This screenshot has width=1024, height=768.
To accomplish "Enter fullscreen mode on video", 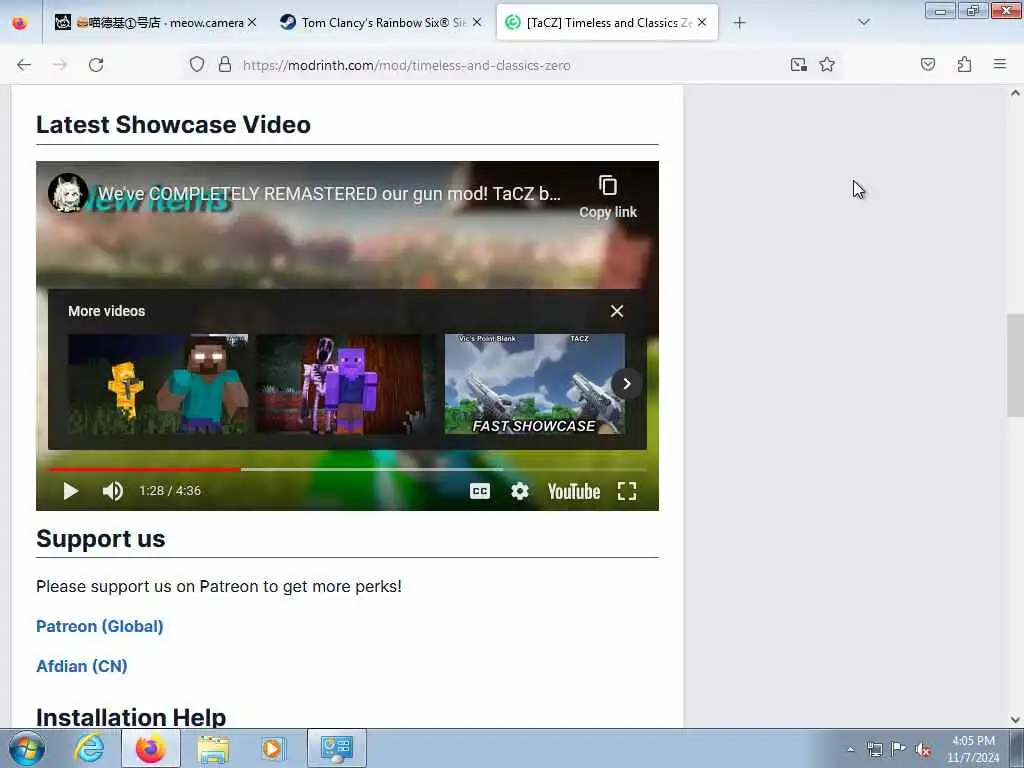I will tap(627, 491).
